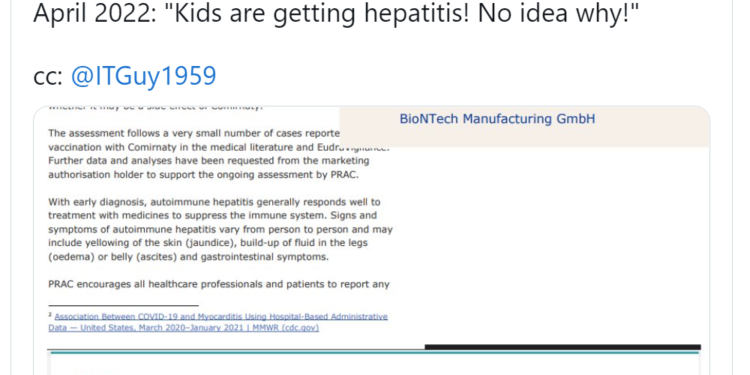Click the footnote separator line above the link
Screen dimensions: 750x375
[123, 305]
